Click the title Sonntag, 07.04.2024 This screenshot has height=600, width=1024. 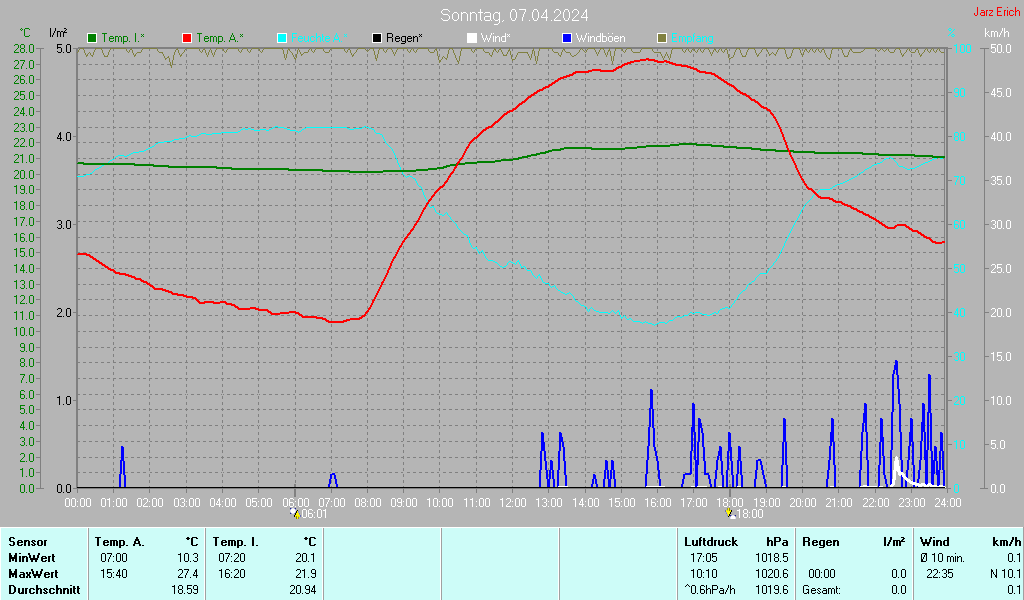click(514, 15)
